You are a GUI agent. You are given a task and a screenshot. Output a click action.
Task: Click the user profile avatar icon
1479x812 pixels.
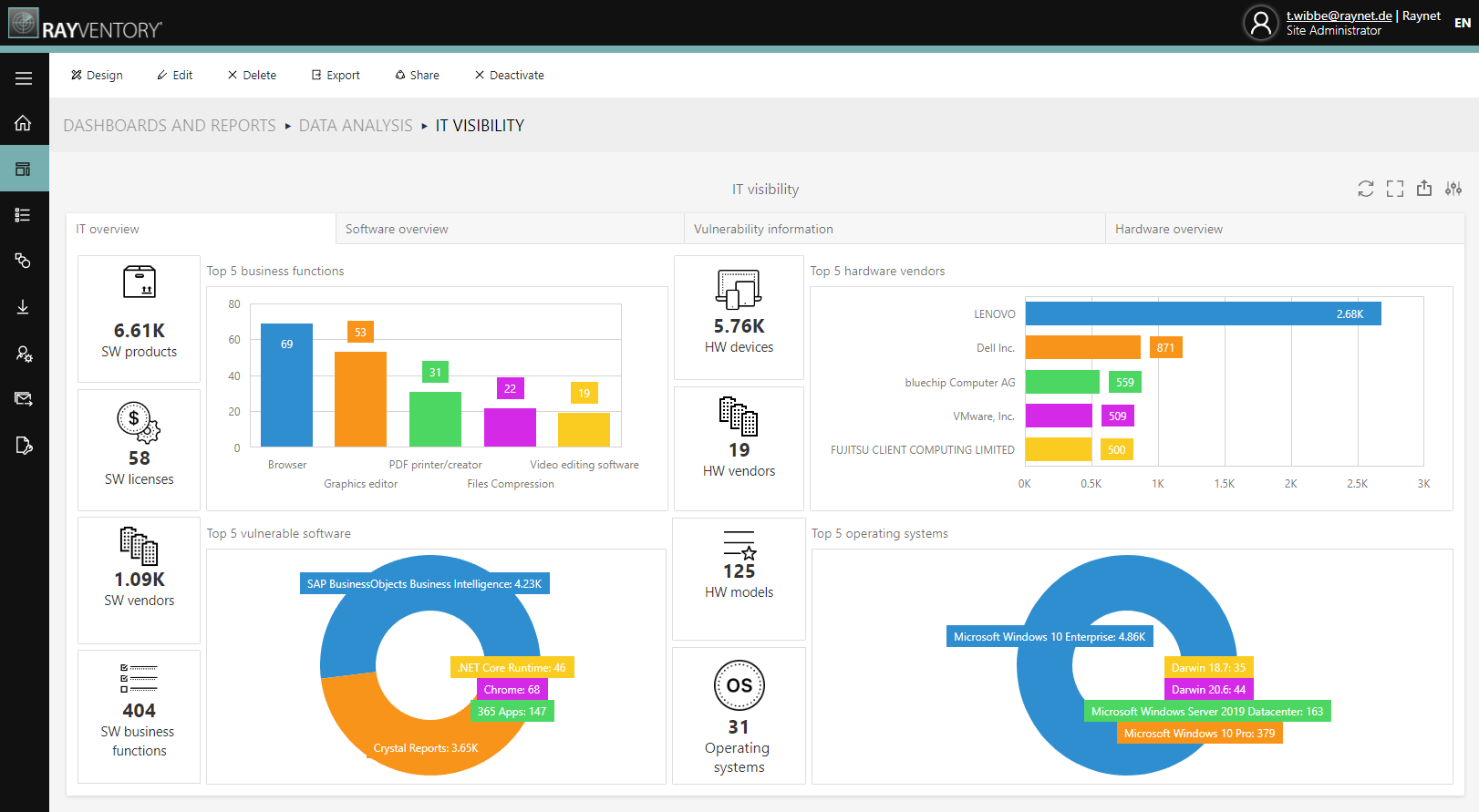pos(1261,23)
